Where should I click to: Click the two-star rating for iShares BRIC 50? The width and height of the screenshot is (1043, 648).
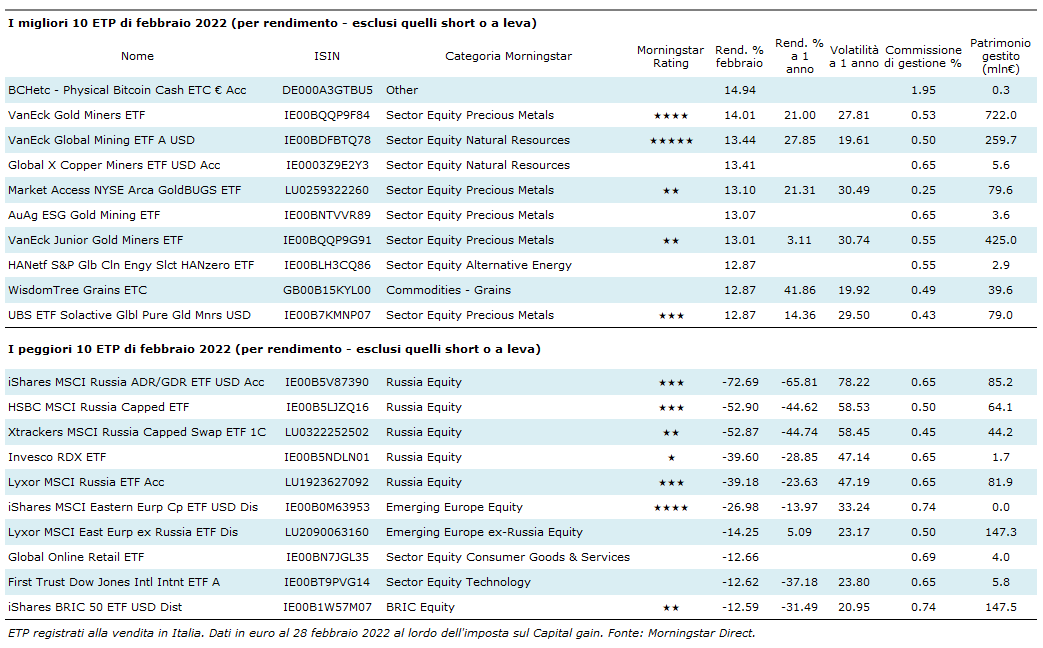[x=670, y=608]
